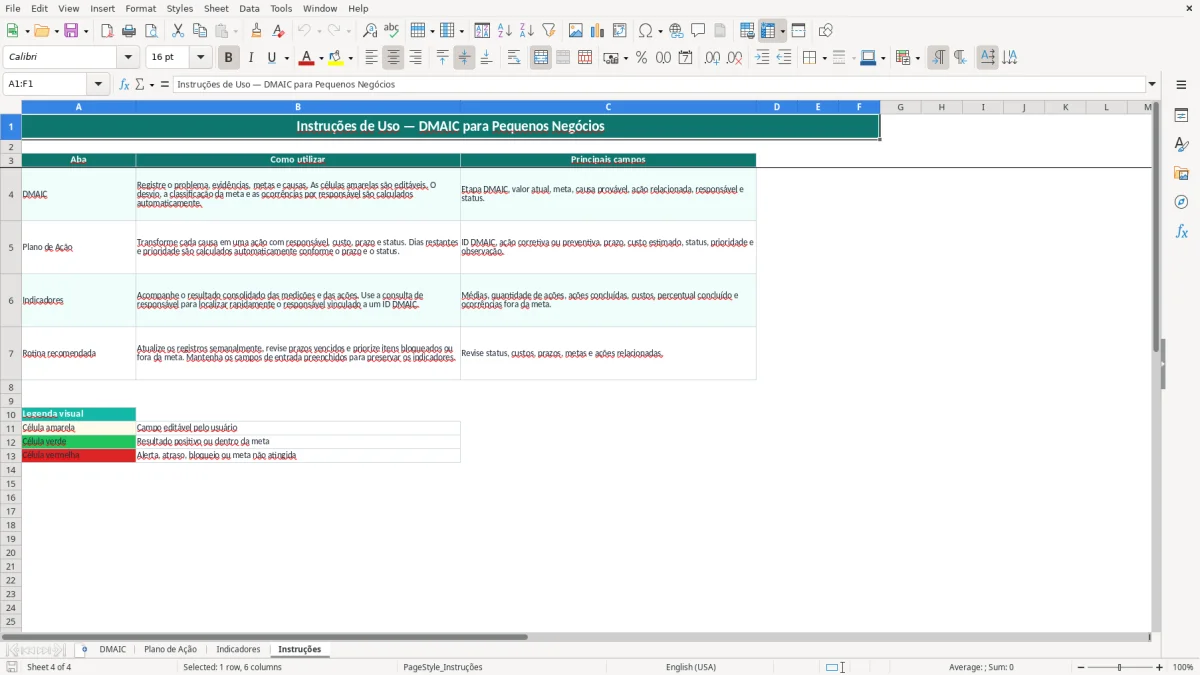Click column C header
The height and width of the screenshot is (675, 1200).
click(x=608, y=107)
